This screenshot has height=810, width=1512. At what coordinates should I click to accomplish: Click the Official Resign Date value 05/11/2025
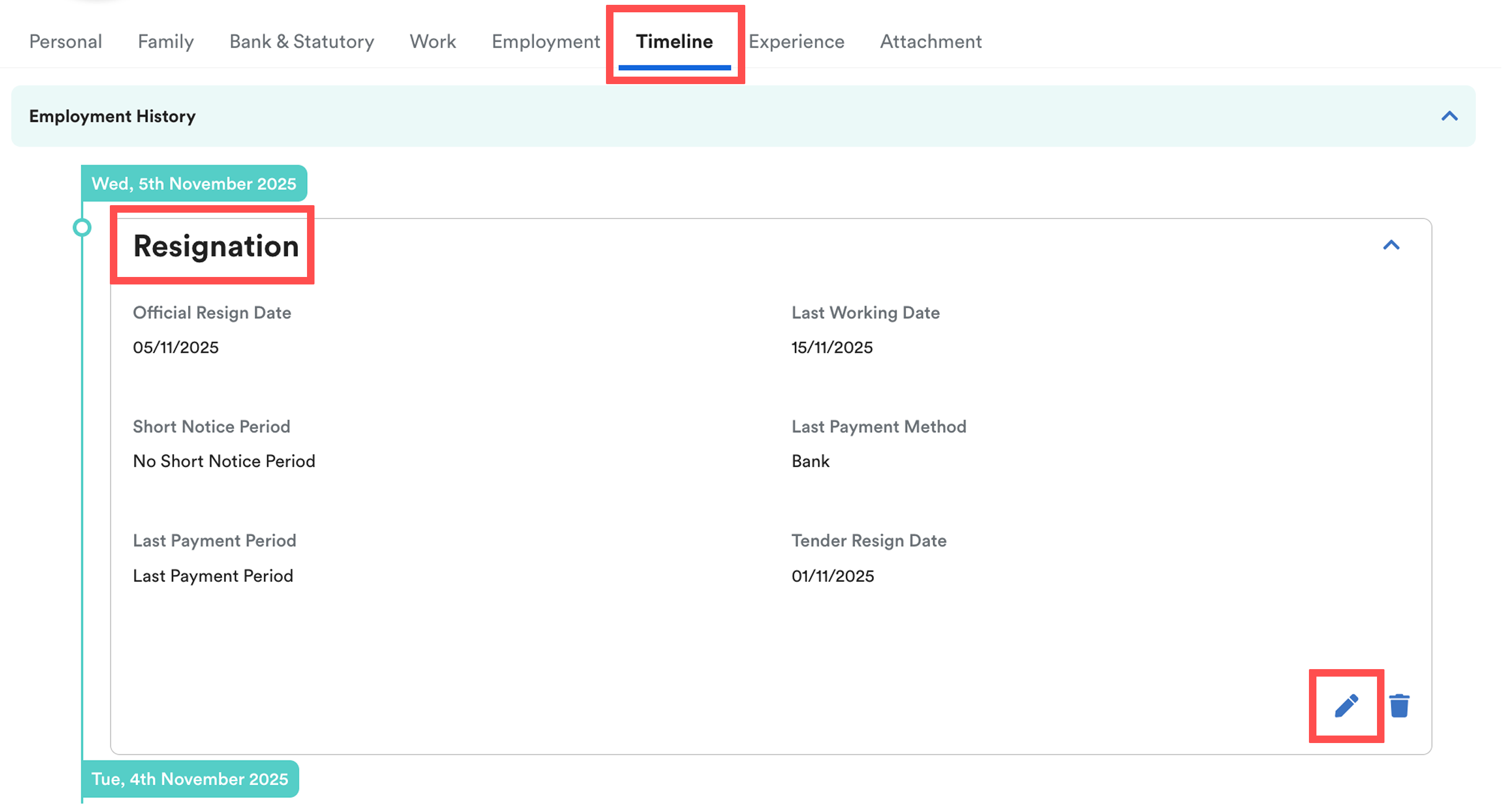[176, 348]
